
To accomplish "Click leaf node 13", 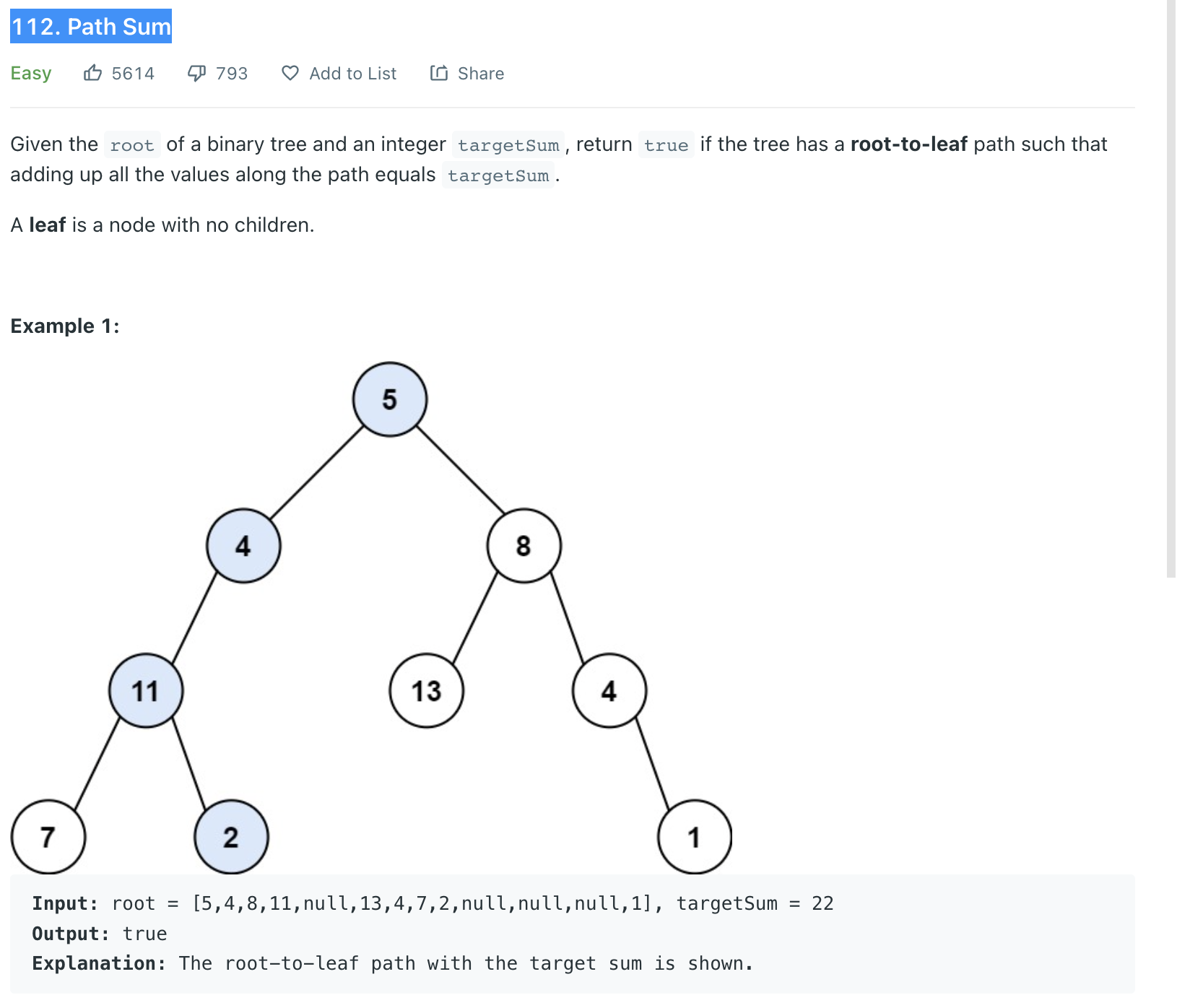I will [x=427, y=691].
